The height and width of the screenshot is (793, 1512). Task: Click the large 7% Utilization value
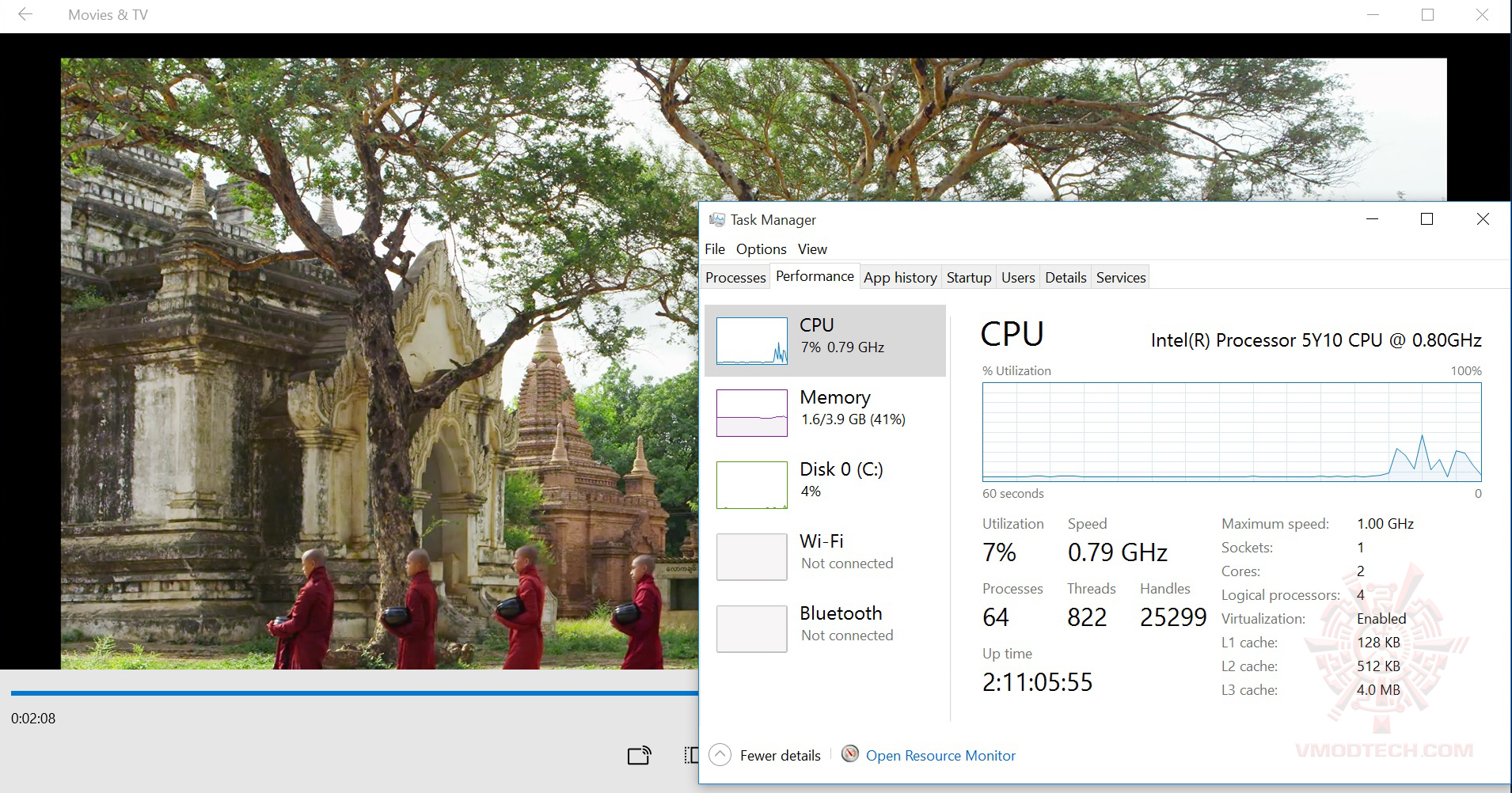coord(999,552)
